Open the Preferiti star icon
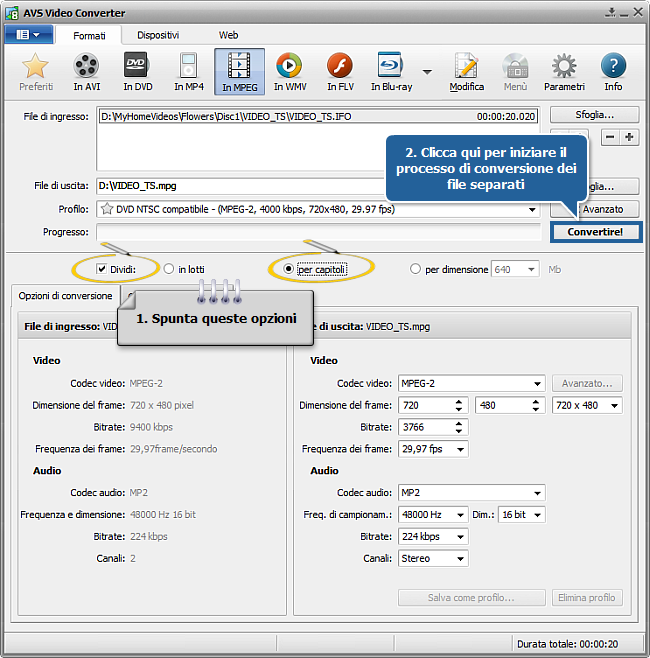This screenshot has width=650, height=658. tap(36, 71)
